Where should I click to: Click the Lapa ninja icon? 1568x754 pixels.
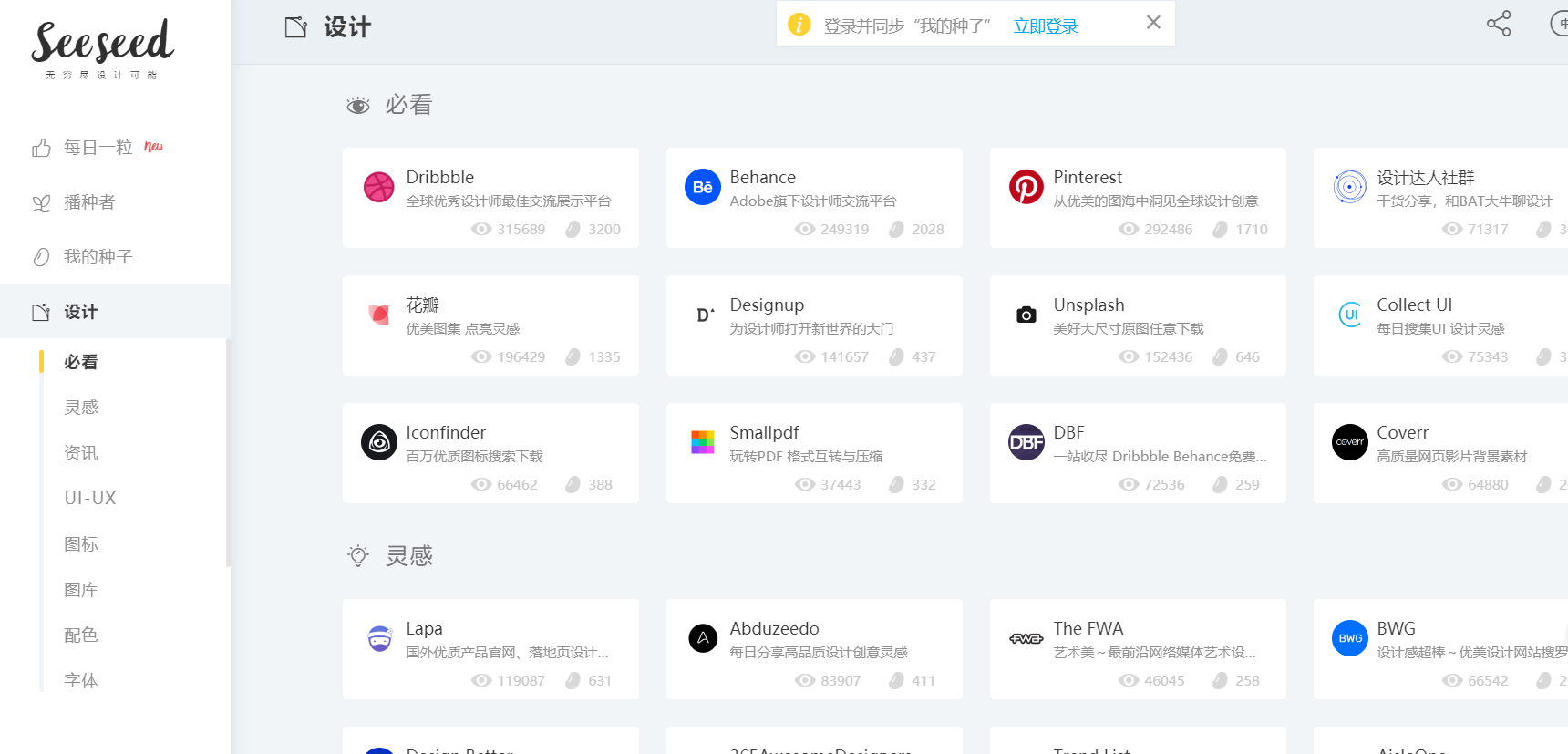[x=379, y=638]
